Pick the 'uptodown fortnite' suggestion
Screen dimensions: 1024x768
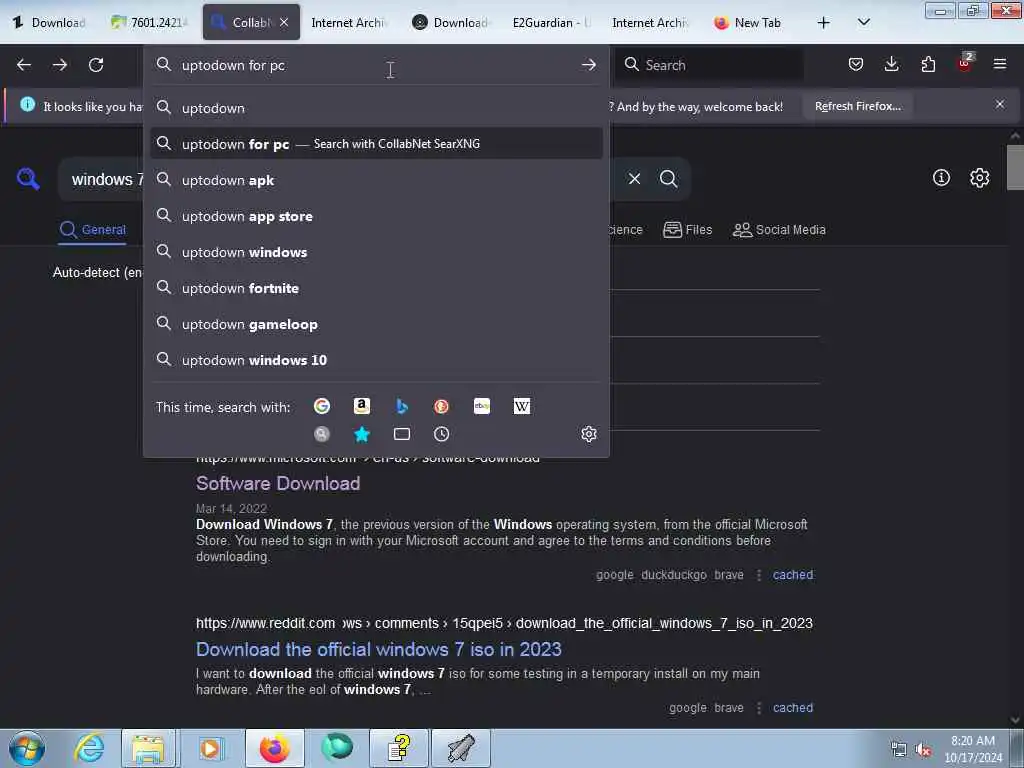(376, 288)
